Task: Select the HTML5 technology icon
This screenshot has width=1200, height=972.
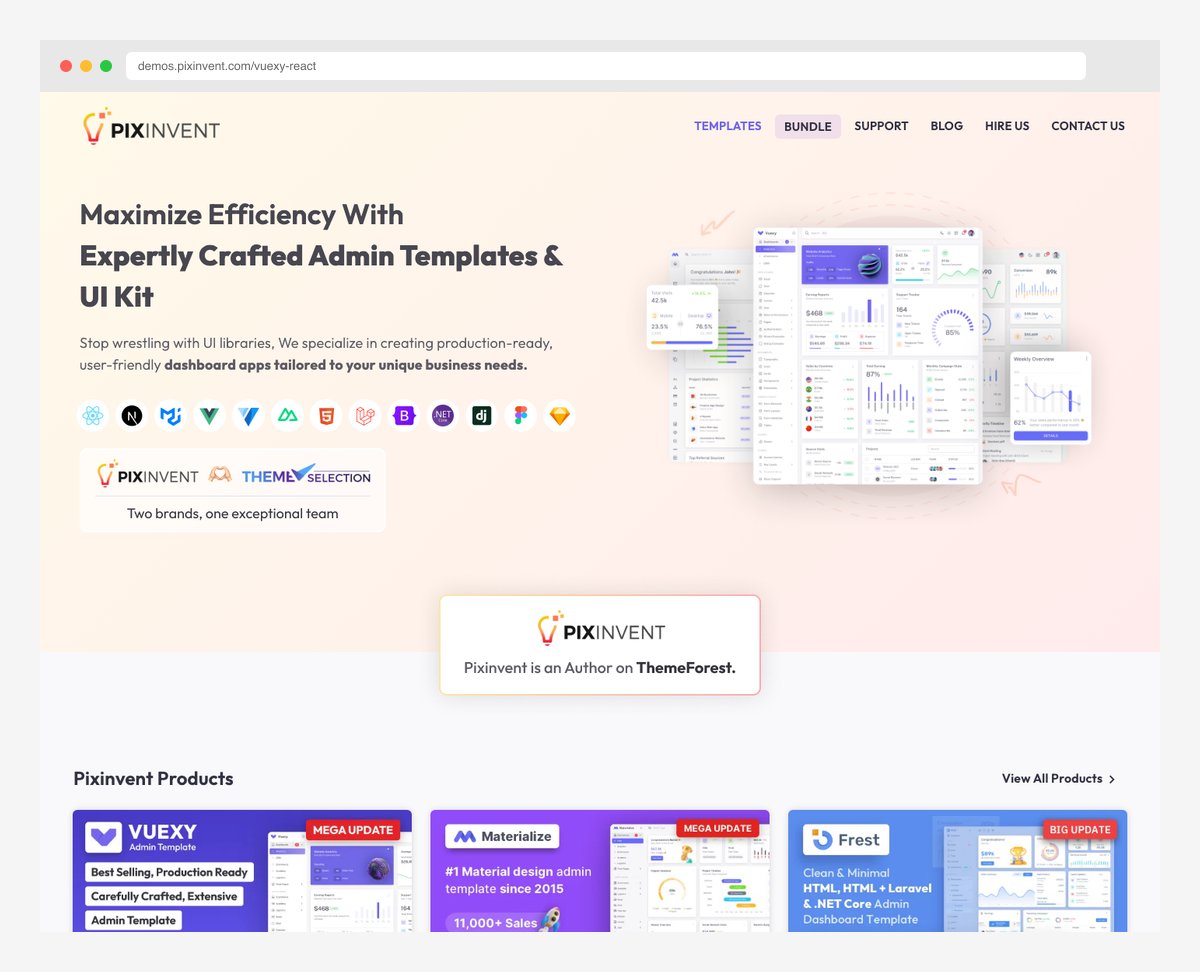Action: pos(326,415)
